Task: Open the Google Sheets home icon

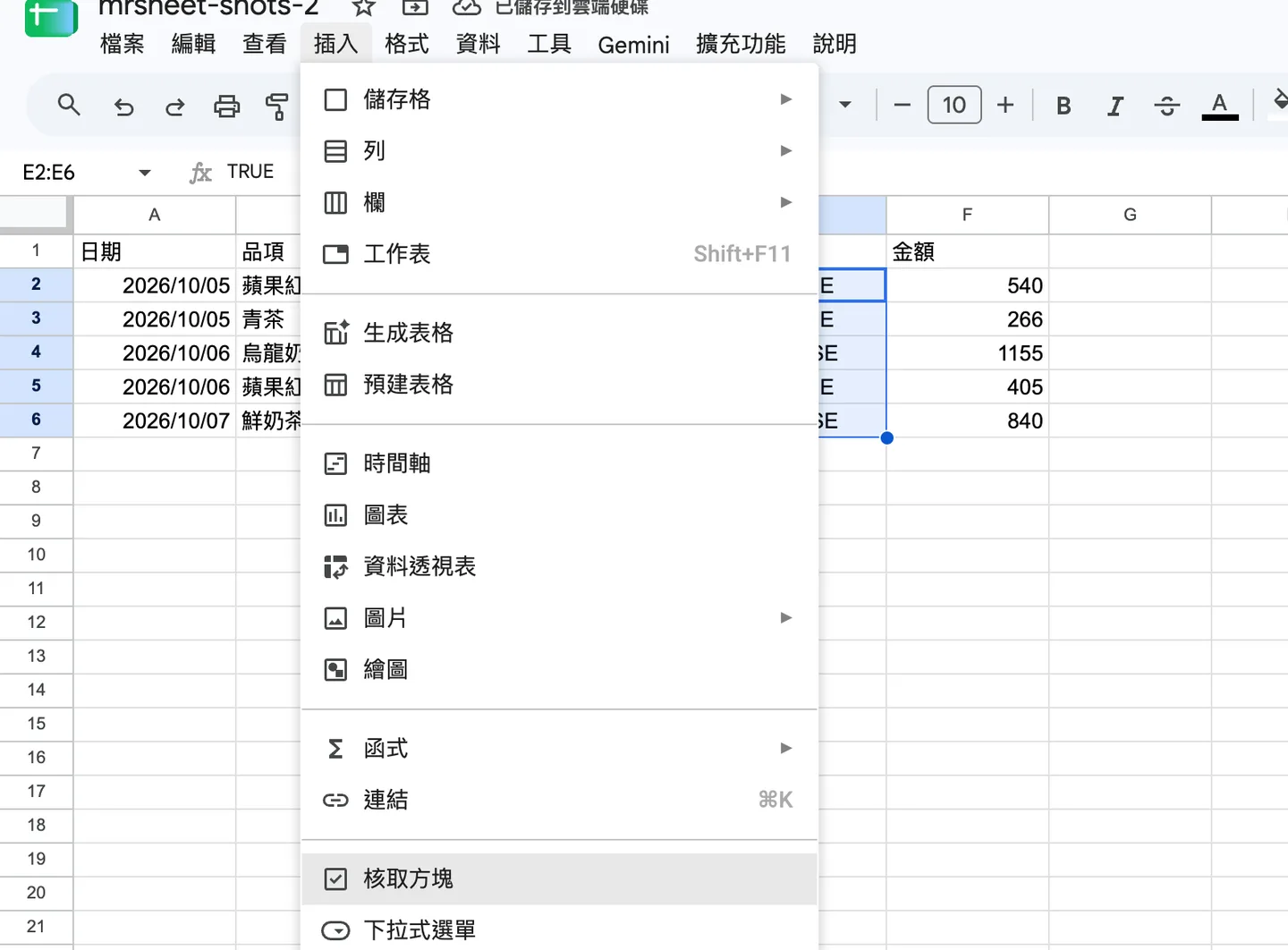Action: [51, 17]
